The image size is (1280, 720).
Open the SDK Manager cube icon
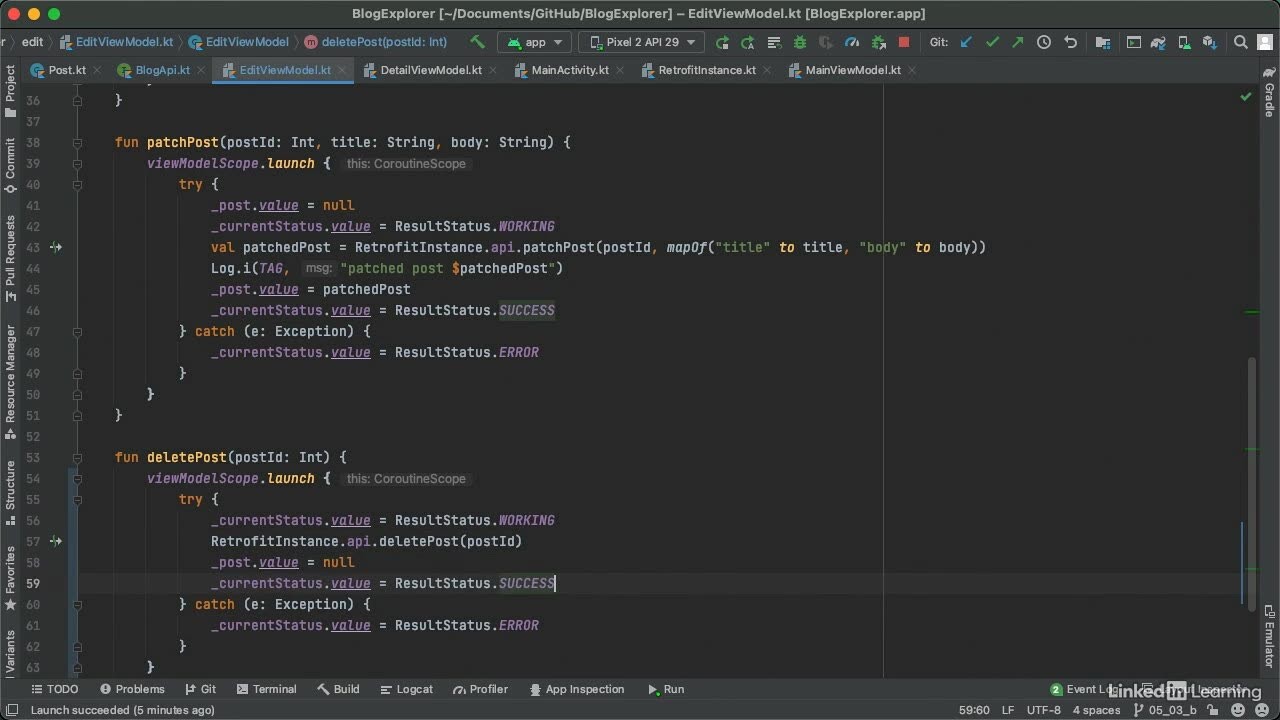coord(1210,42)
